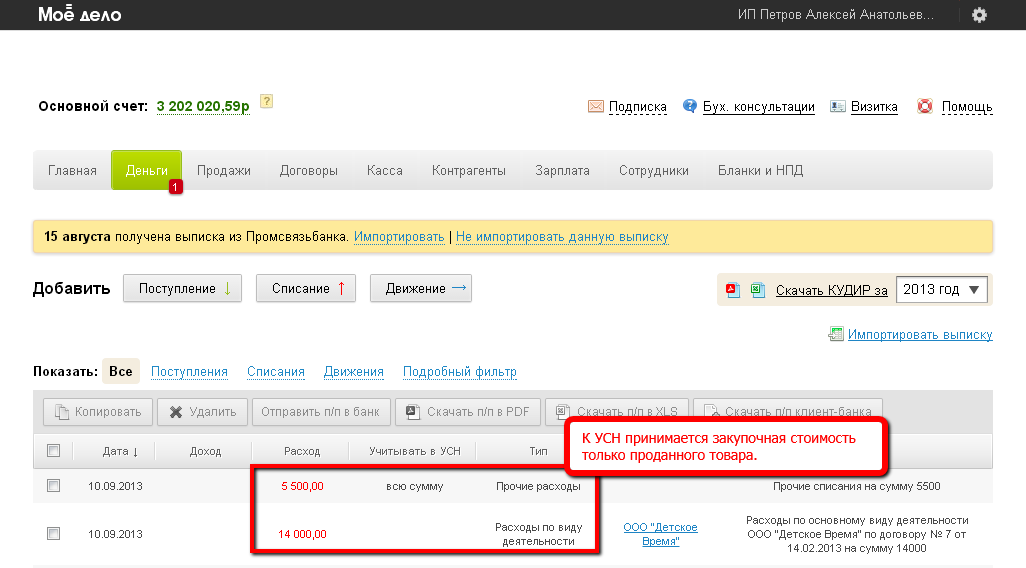Show Все operations filter
The width and height of the screenshot is (1026, 568).
[120, 371]
